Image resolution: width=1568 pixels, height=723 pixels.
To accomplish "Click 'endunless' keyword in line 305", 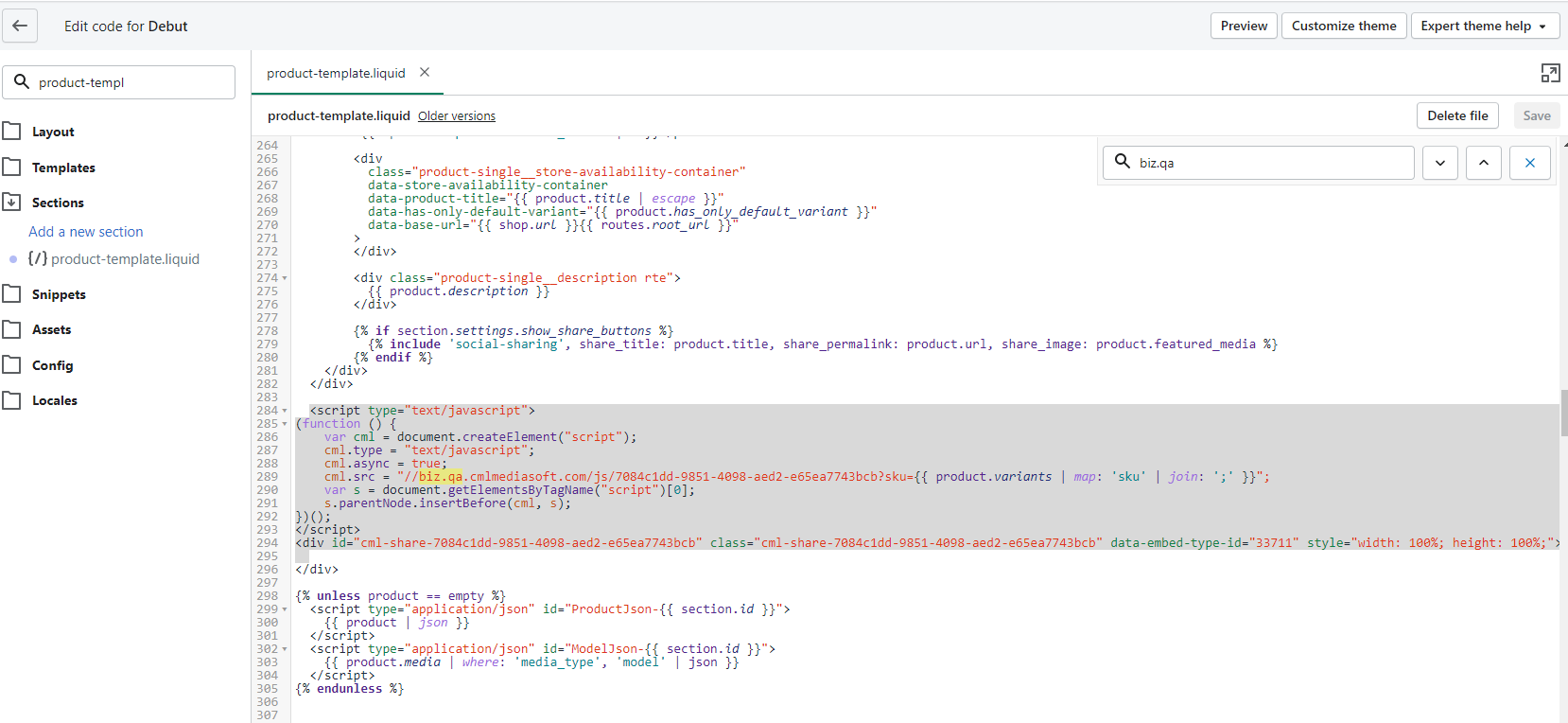I will tap(349, 689).
